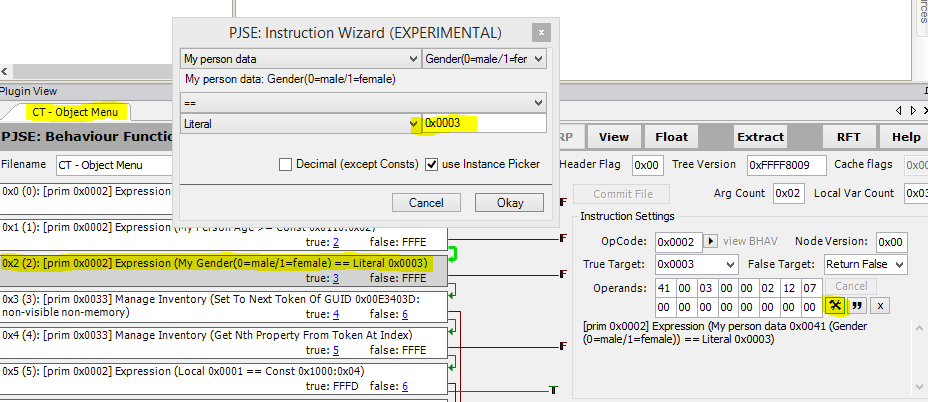
Task: Click the RFT button
Action: pyautogui.click(x=848, y=137)
